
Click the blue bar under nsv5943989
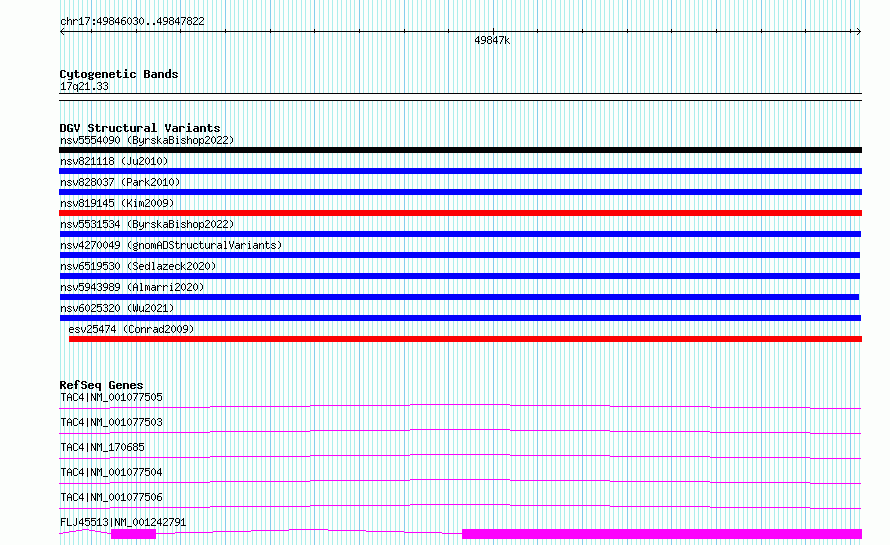(x=459, y=297)
